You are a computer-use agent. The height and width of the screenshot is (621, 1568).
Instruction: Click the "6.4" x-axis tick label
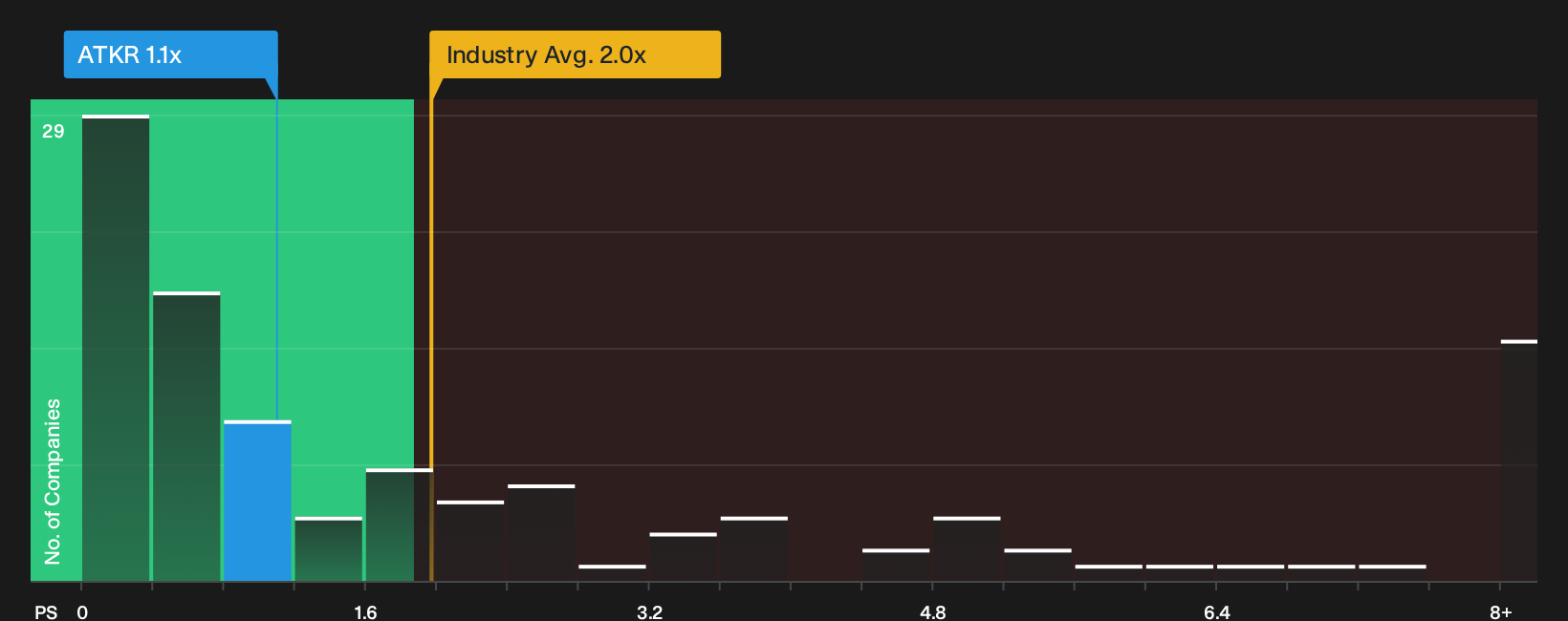click(1217, 611)
